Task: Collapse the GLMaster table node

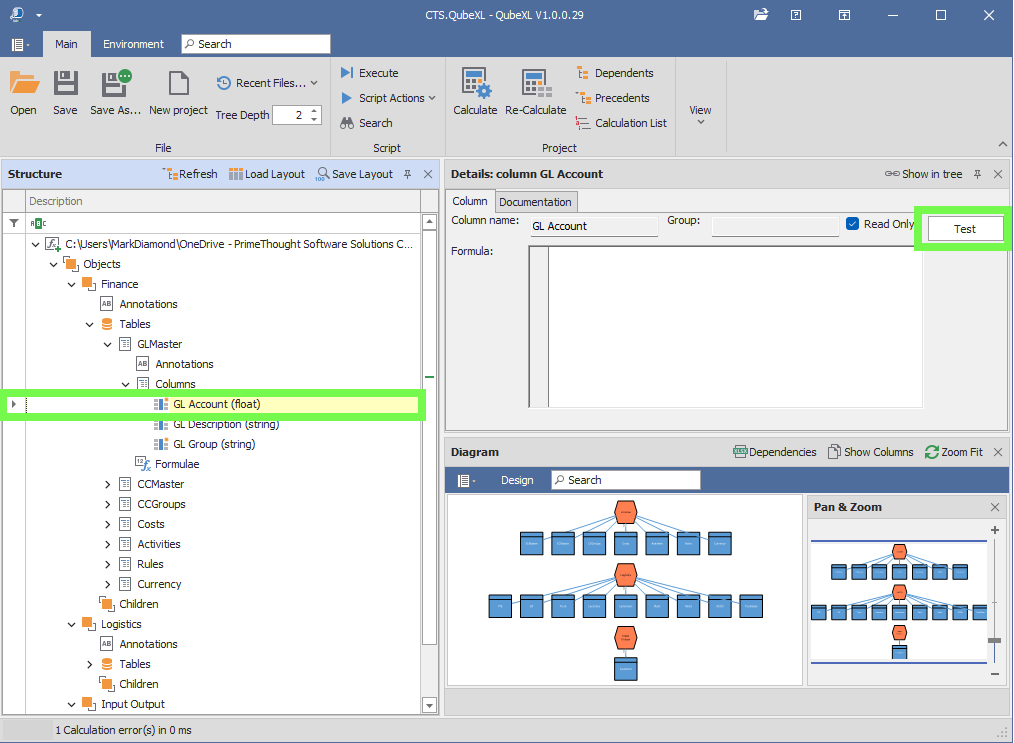Action: pos(108,344)
